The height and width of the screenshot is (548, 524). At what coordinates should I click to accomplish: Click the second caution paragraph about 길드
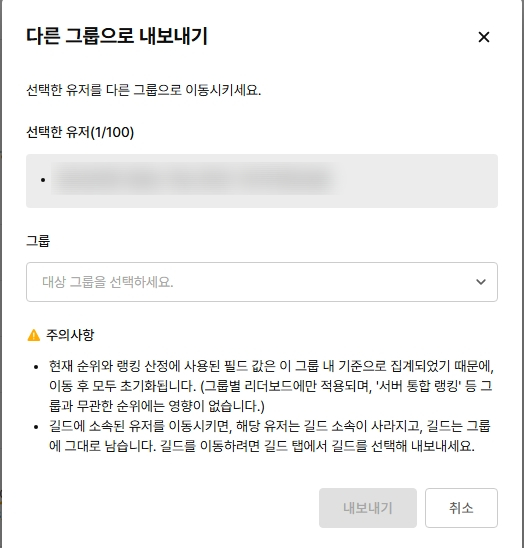270,436
